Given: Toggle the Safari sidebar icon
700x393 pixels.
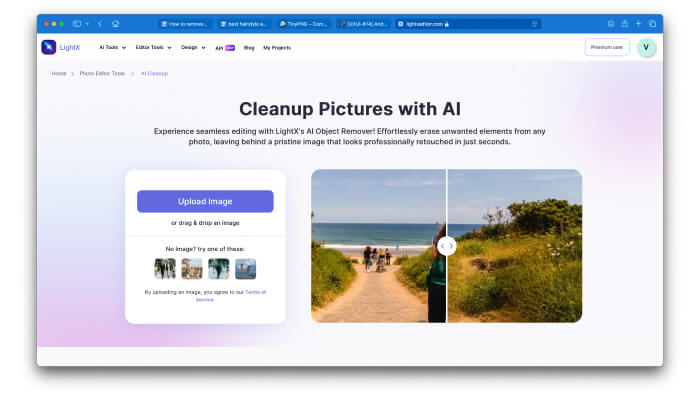Looking at the screenshot, I should 77,24.
